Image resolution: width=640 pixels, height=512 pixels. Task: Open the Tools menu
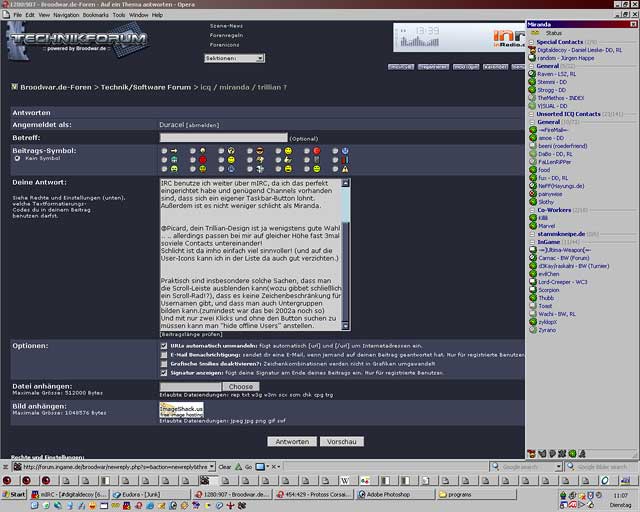tap(119, 15)
